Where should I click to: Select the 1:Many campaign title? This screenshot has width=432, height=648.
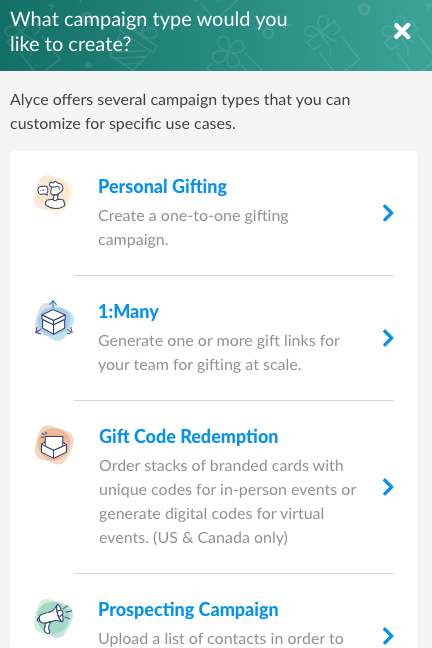point(128,311)
